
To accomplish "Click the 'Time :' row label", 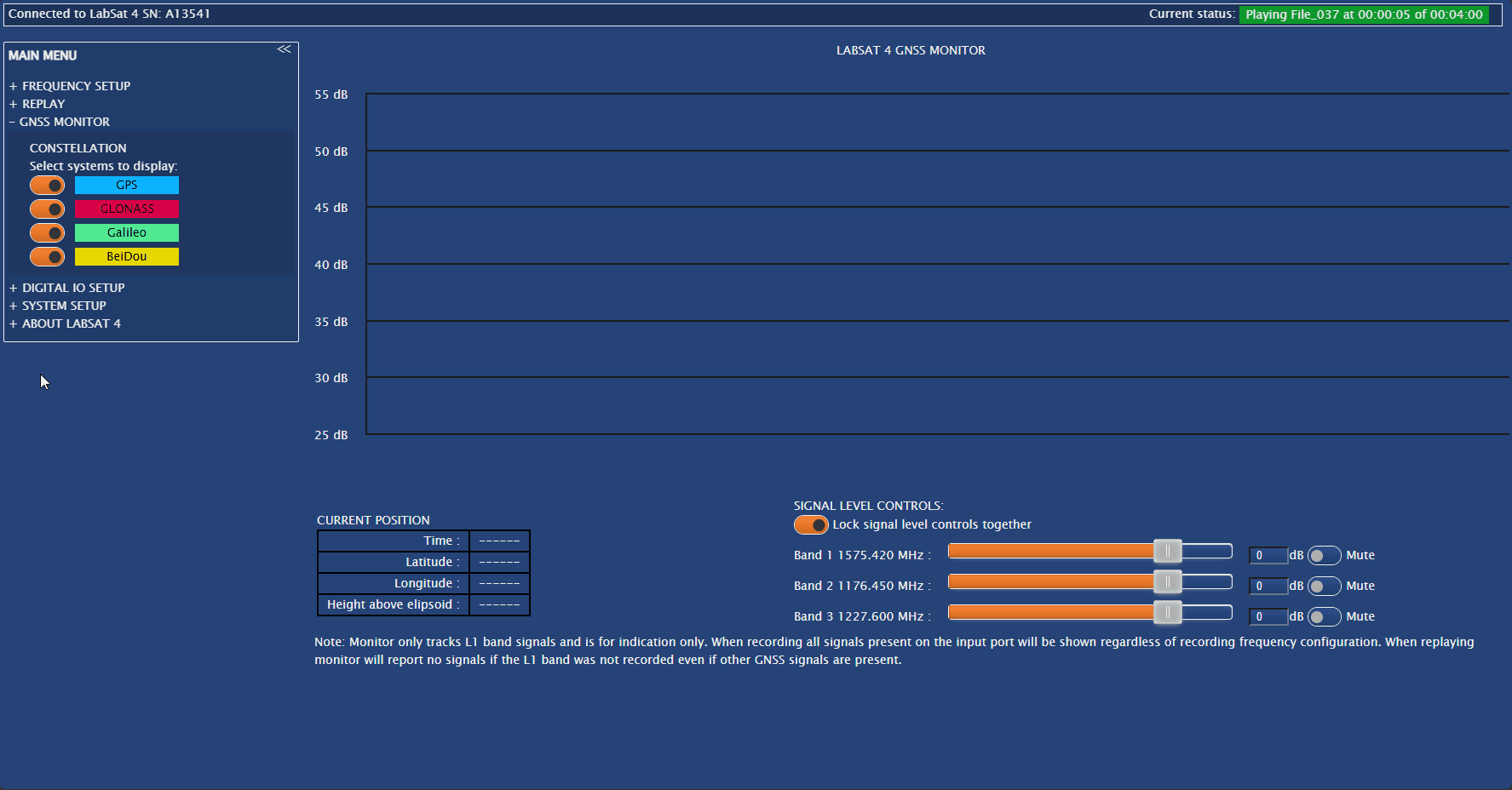I will point(441,541).
